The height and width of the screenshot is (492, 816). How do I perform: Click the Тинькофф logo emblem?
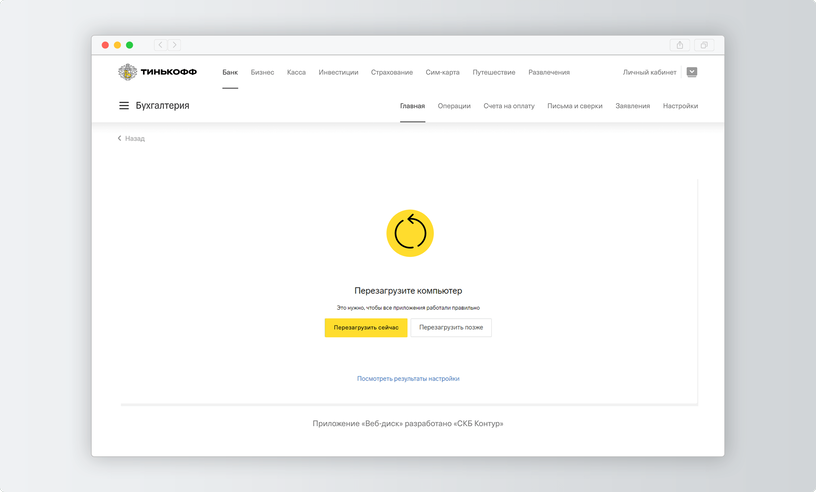(128, 72)
